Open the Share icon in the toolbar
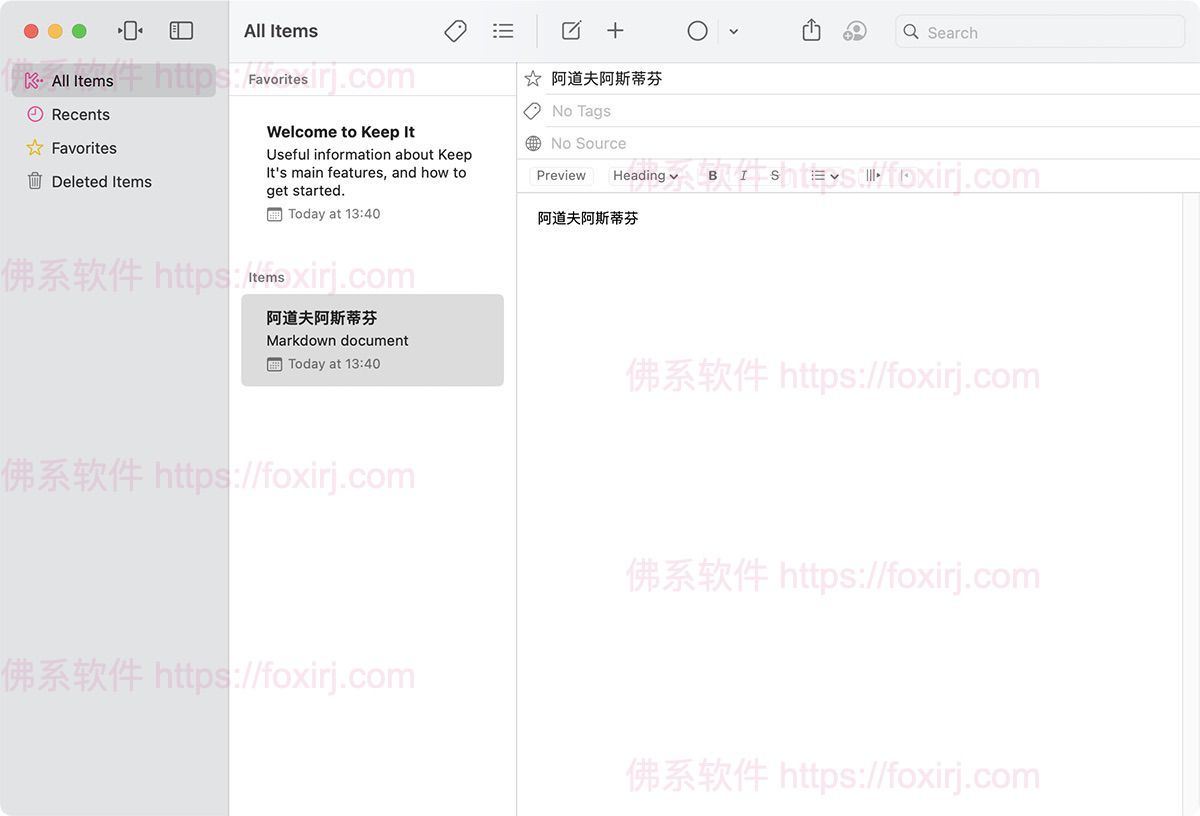This screenshot has width=1200, height=816. 811,31
